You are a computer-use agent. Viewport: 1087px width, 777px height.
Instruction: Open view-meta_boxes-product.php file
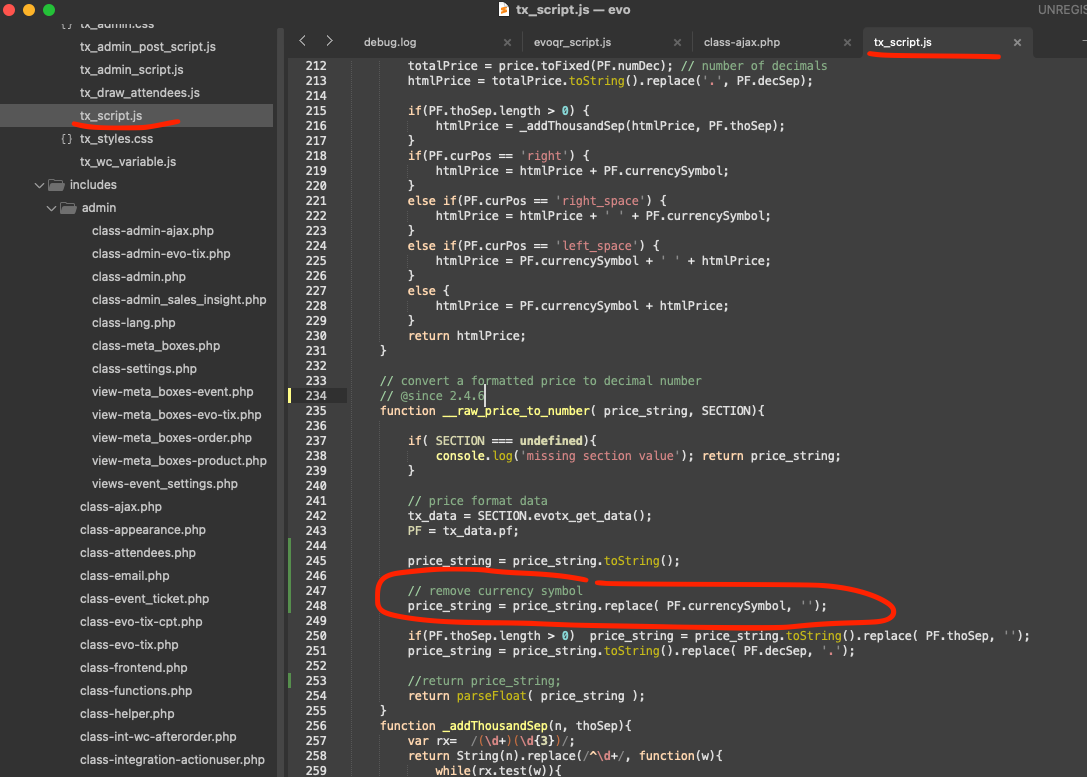179,460
